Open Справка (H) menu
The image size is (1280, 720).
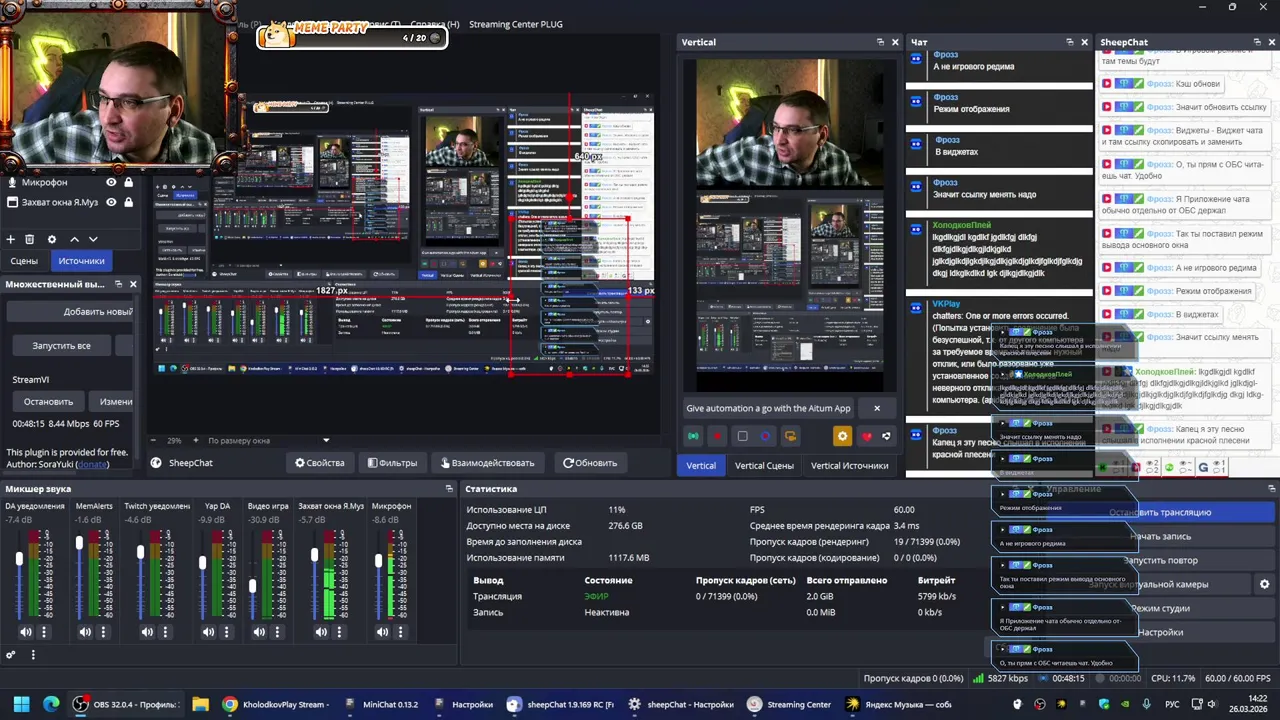point(434,24)
